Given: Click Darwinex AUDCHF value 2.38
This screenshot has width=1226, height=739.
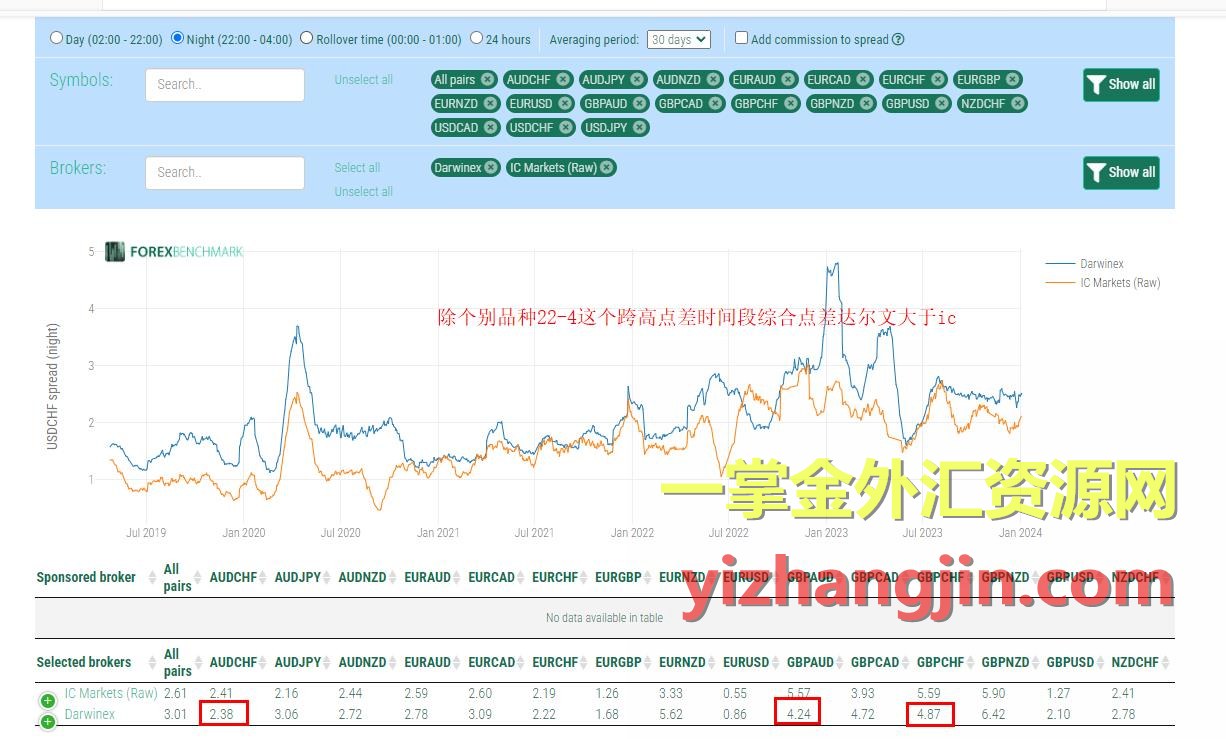Looking at the screenshot, I should click(223, 714).
